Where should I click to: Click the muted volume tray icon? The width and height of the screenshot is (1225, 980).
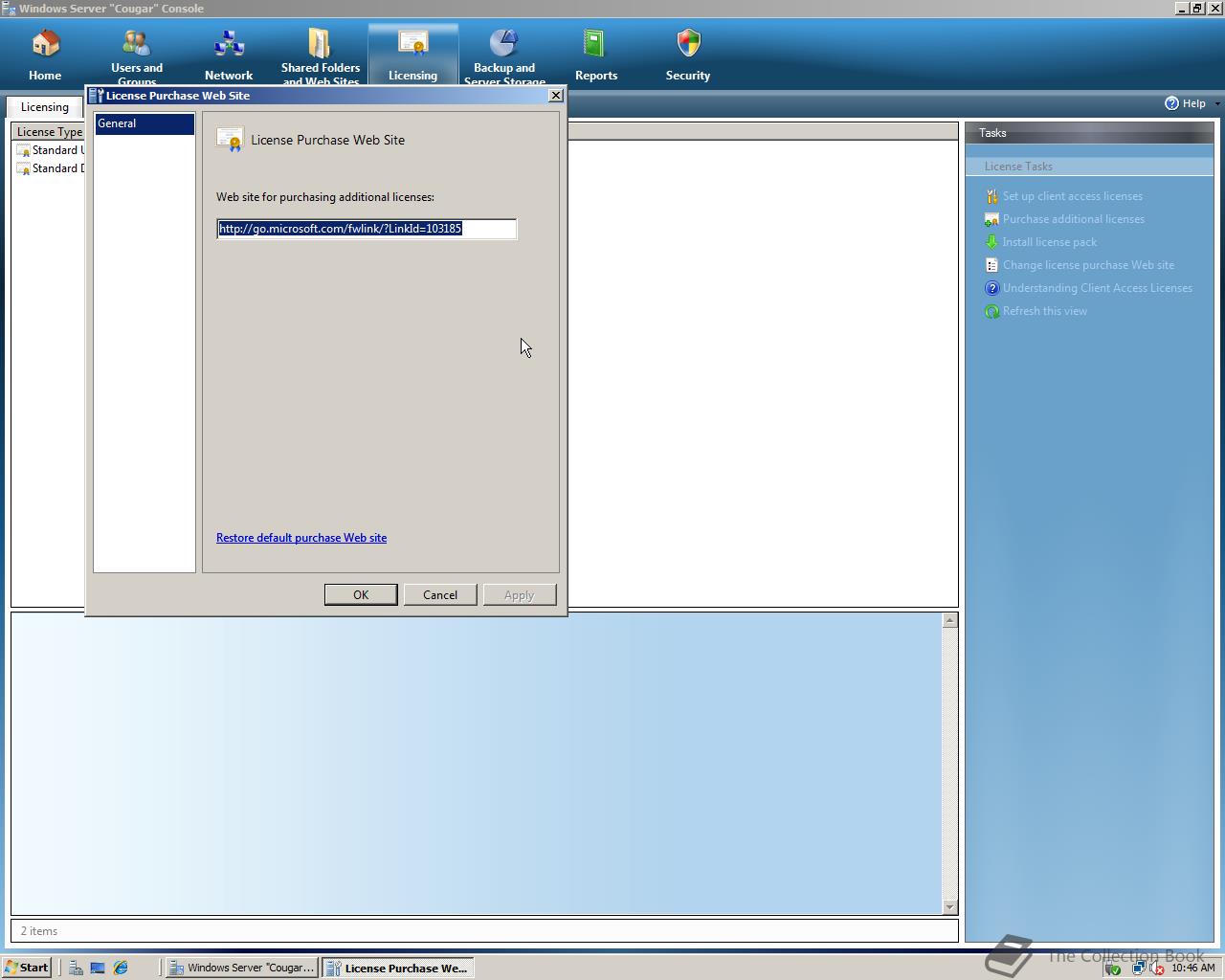1156,969
